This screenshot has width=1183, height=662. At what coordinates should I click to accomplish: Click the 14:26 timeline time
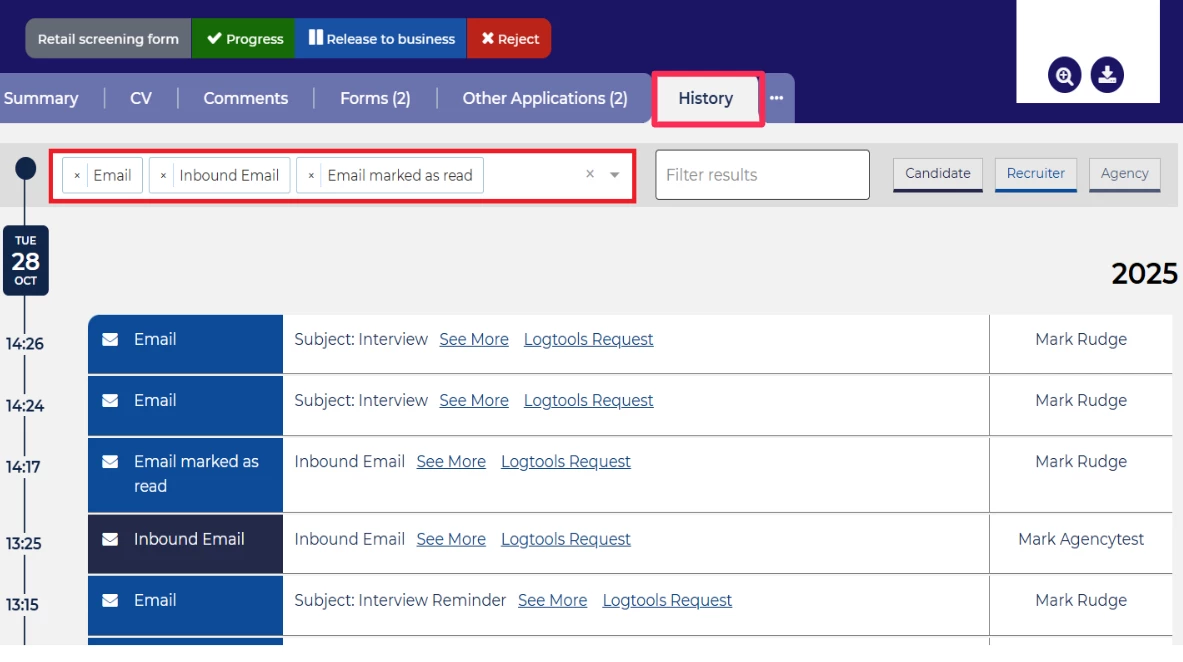tap(25, 344)
